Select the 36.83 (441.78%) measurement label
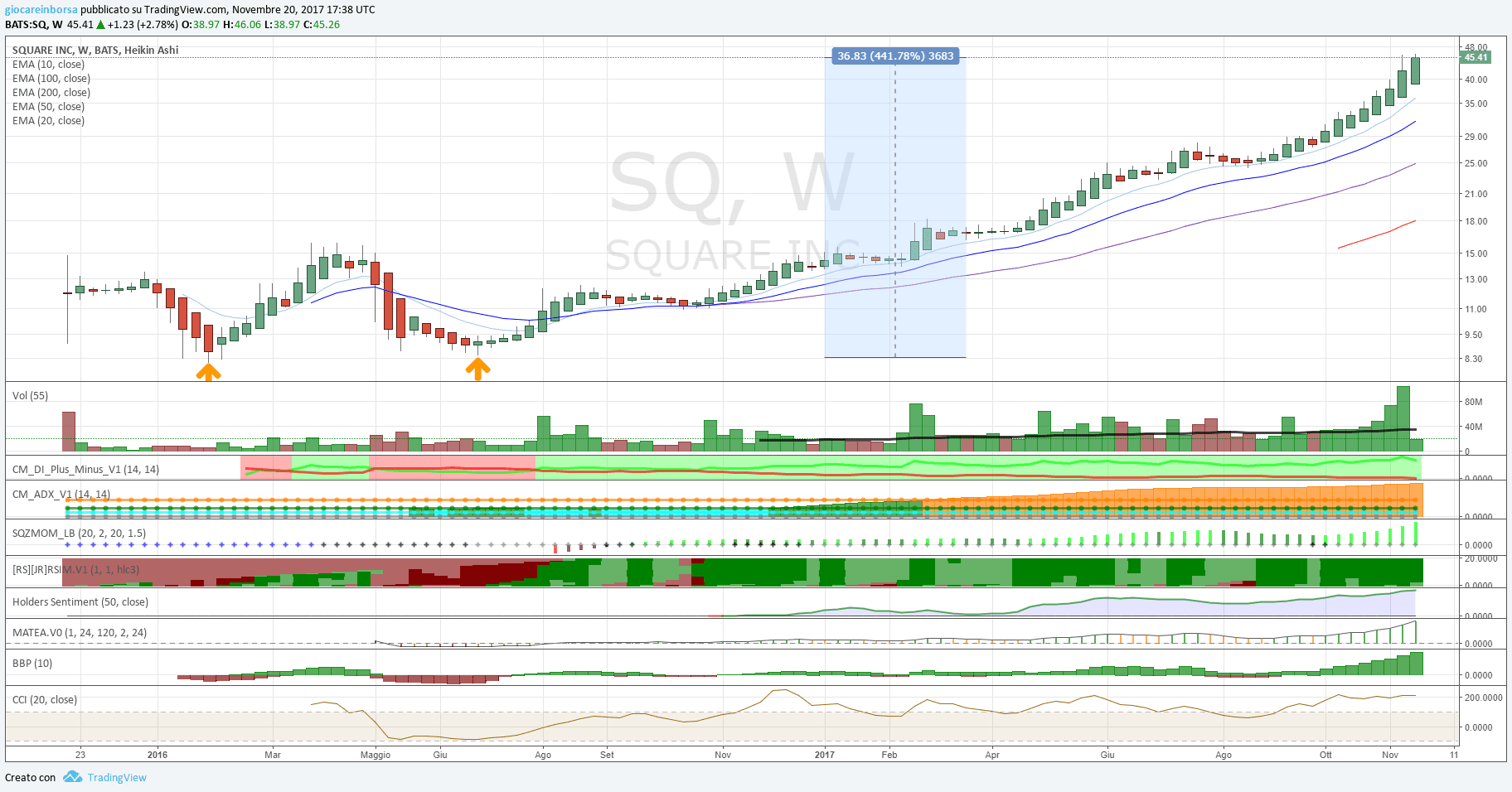The image size is (1512, 792). (x=895, y=56)
